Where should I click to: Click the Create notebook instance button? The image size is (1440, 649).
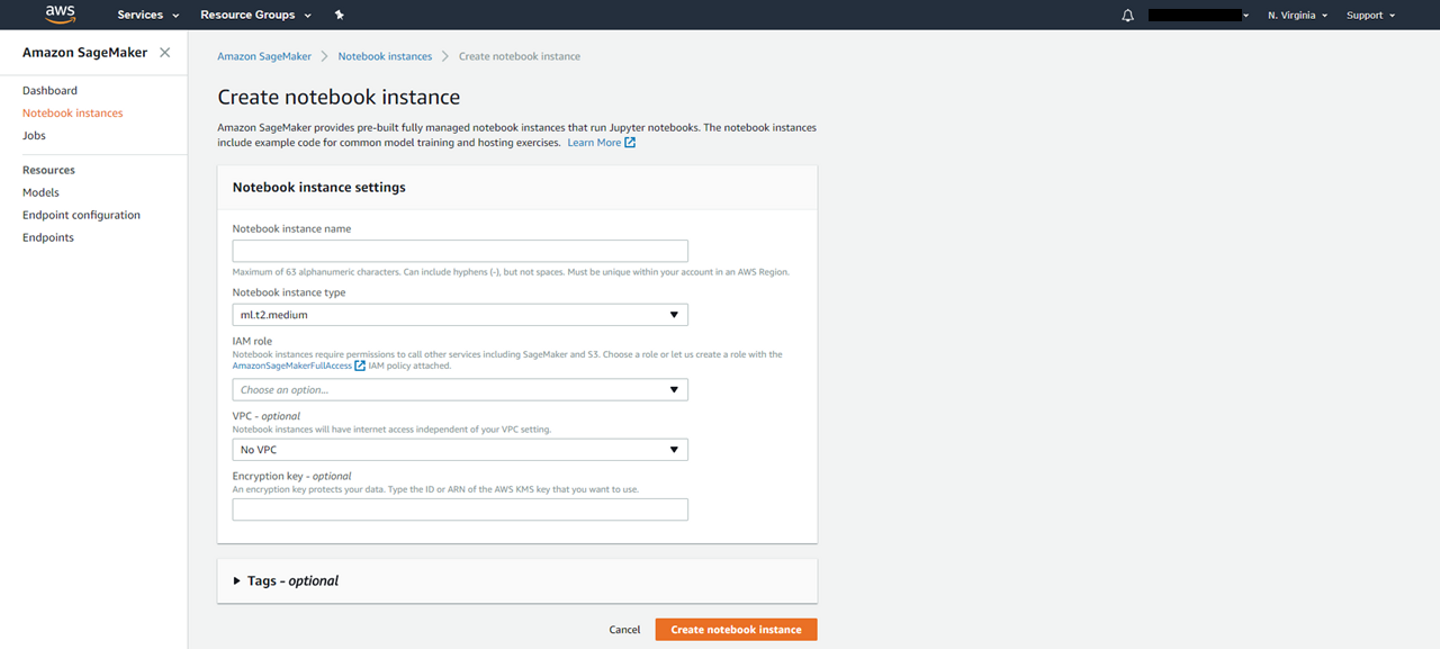click(x=736, y=630)
